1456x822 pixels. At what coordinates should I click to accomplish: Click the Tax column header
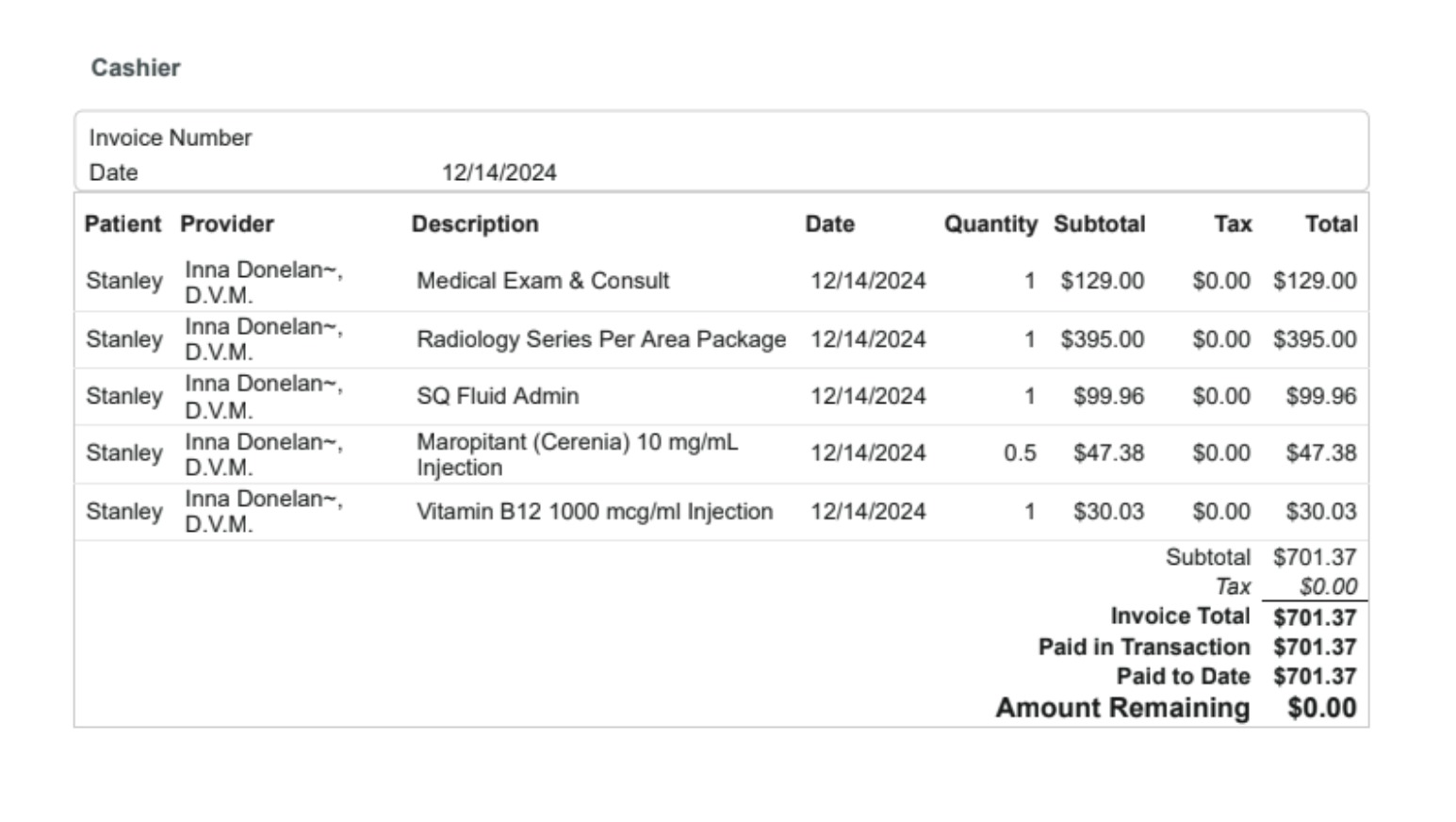[1233, 224]
